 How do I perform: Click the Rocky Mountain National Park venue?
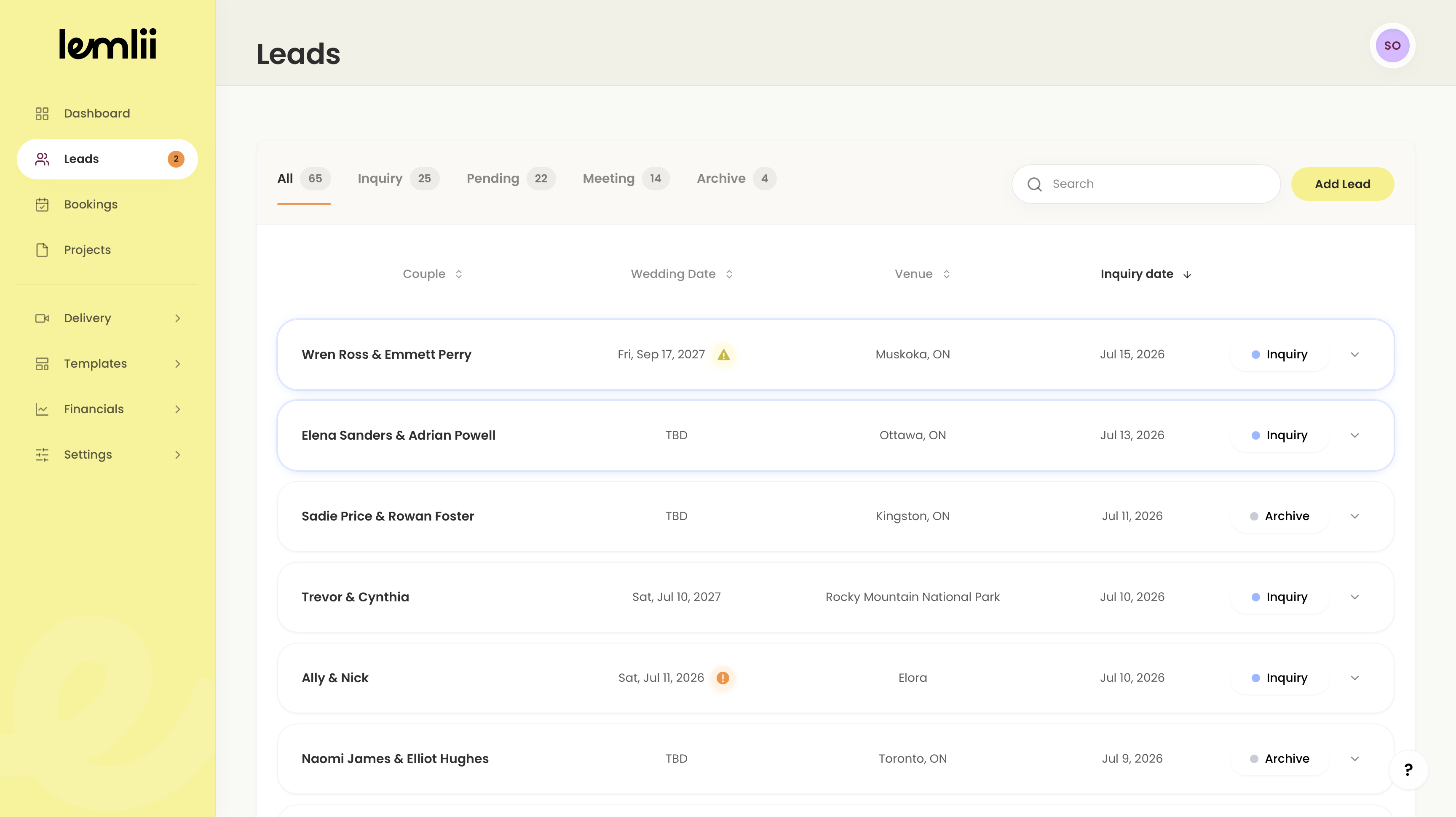[x=912, y=597]
